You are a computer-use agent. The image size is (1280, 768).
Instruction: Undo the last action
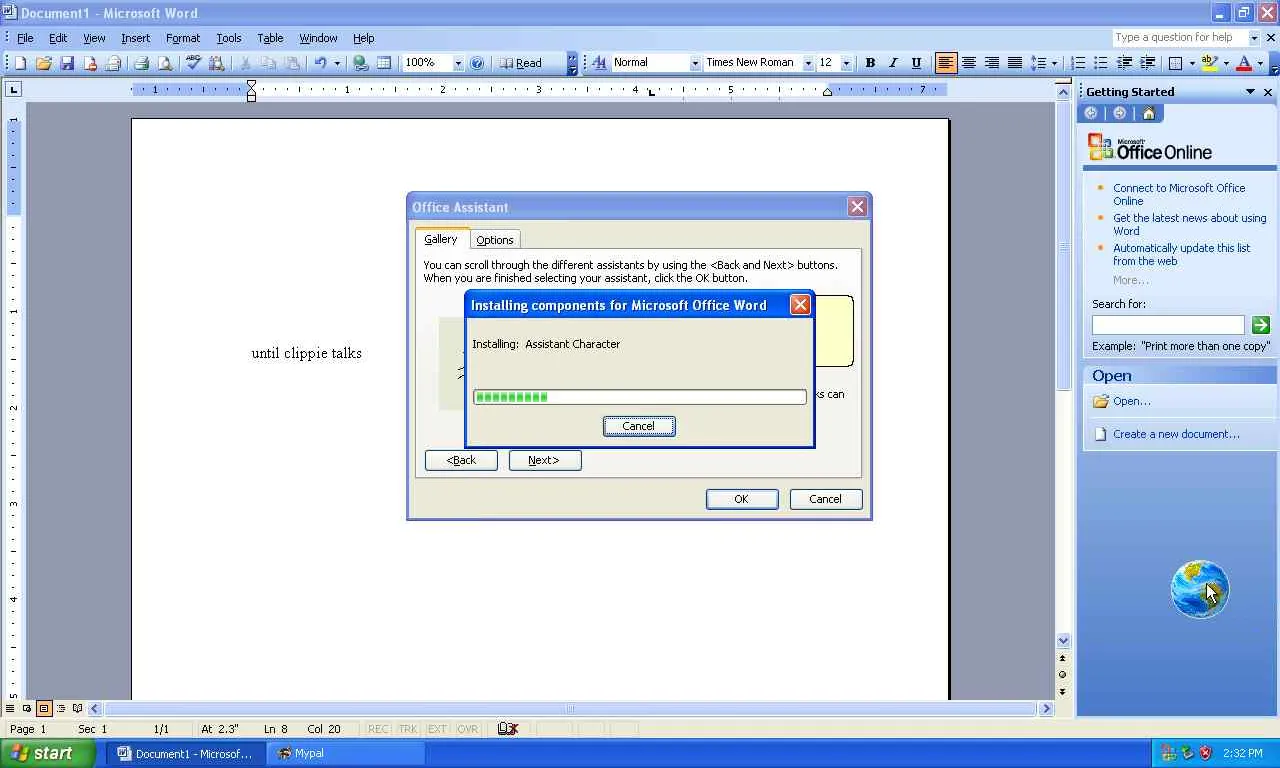(320, 63)
